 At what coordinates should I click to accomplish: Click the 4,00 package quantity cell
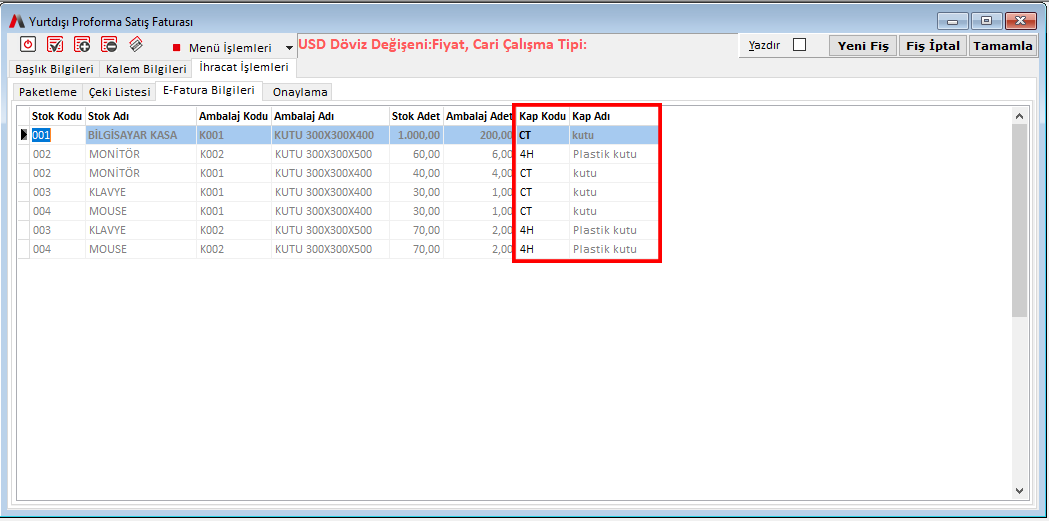[479, 173]
